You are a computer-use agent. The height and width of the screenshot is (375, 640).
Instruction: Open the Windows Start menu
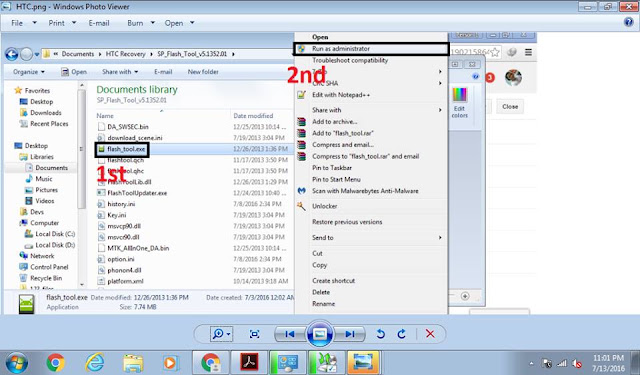(x=16, y=363)
